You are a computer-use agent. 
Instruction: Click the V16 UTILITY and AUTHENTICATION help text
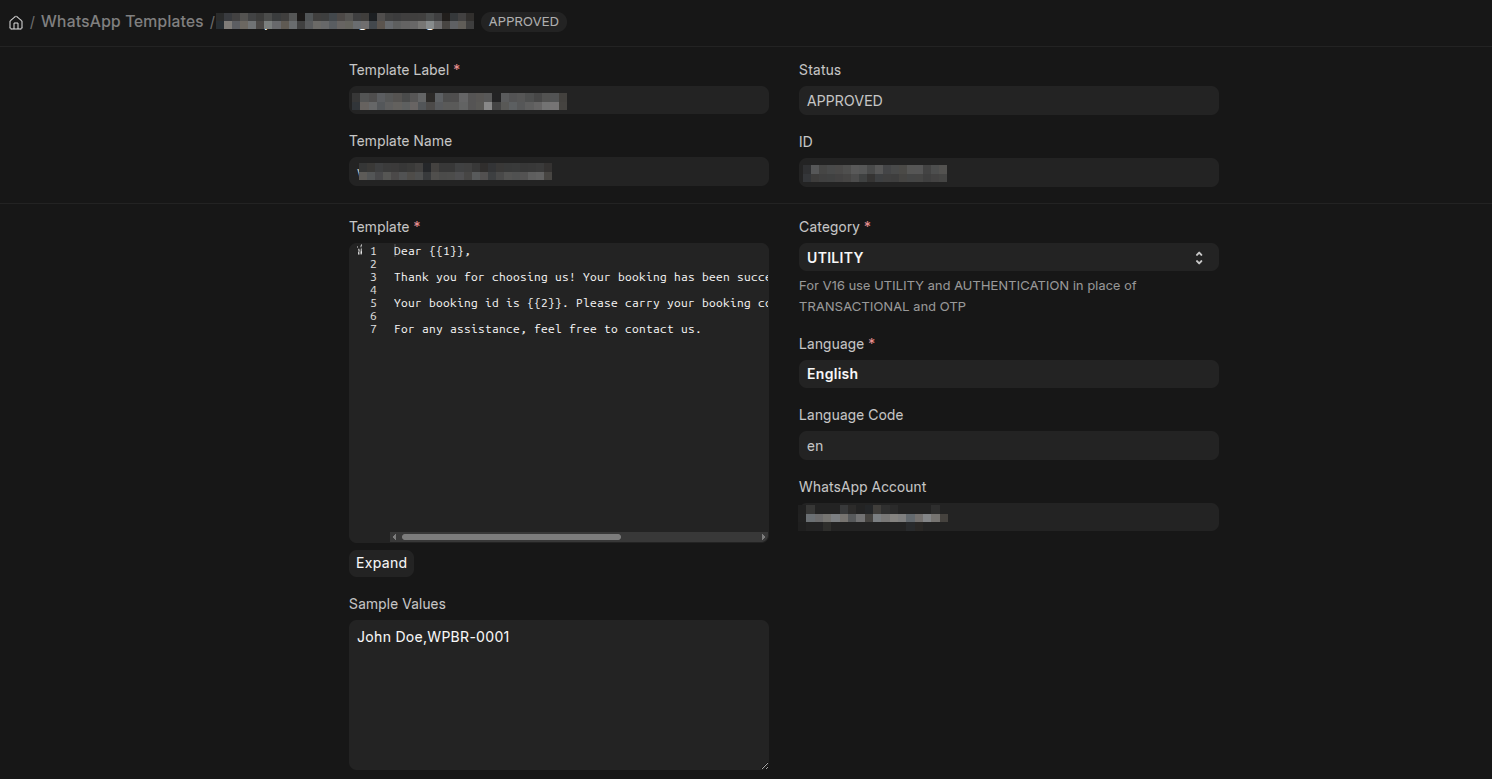968,296
